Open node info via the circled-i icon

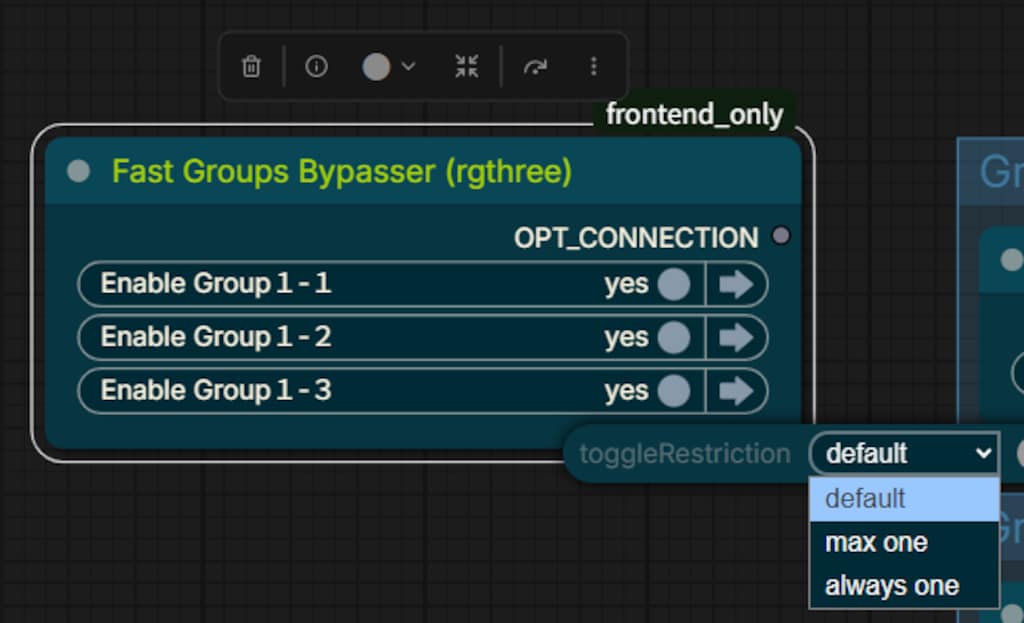316,66
